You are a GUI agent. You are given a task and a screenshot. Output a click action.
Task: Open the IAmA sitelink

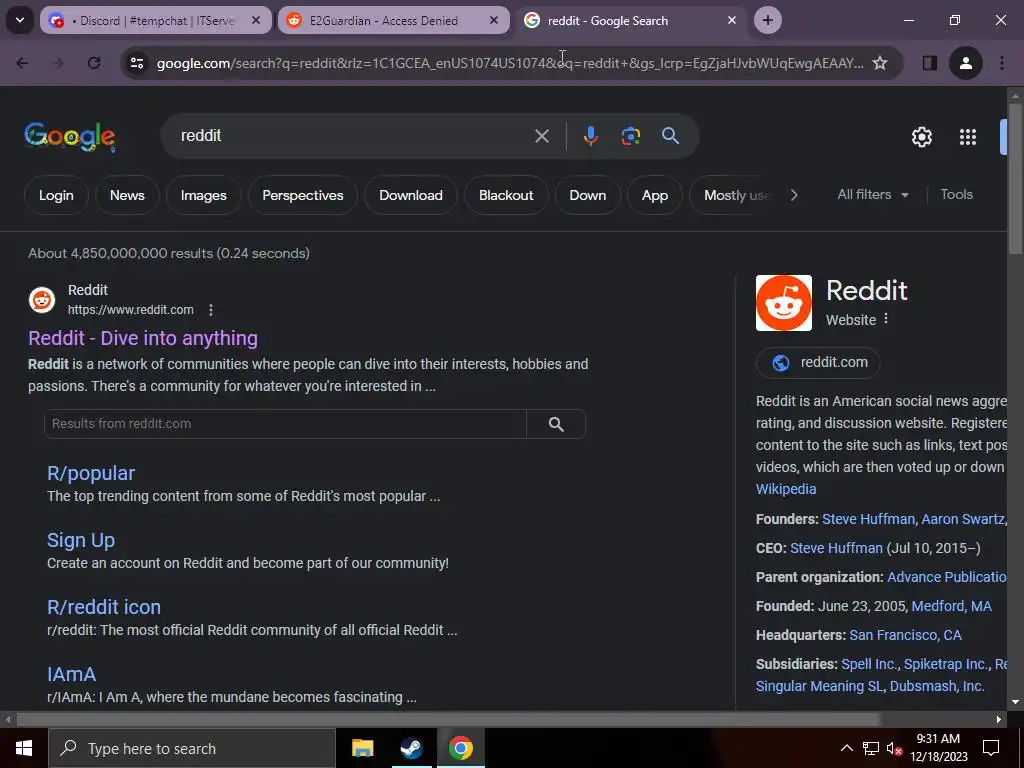pyautogui.click(x=72, y=674)
